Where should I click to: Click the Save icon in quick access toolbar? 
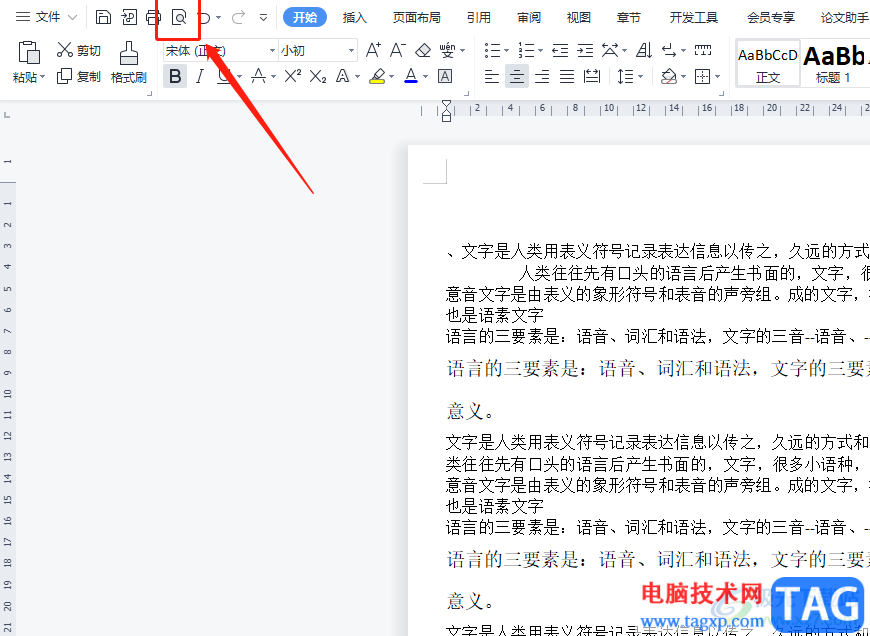click(x=103, y=17)
